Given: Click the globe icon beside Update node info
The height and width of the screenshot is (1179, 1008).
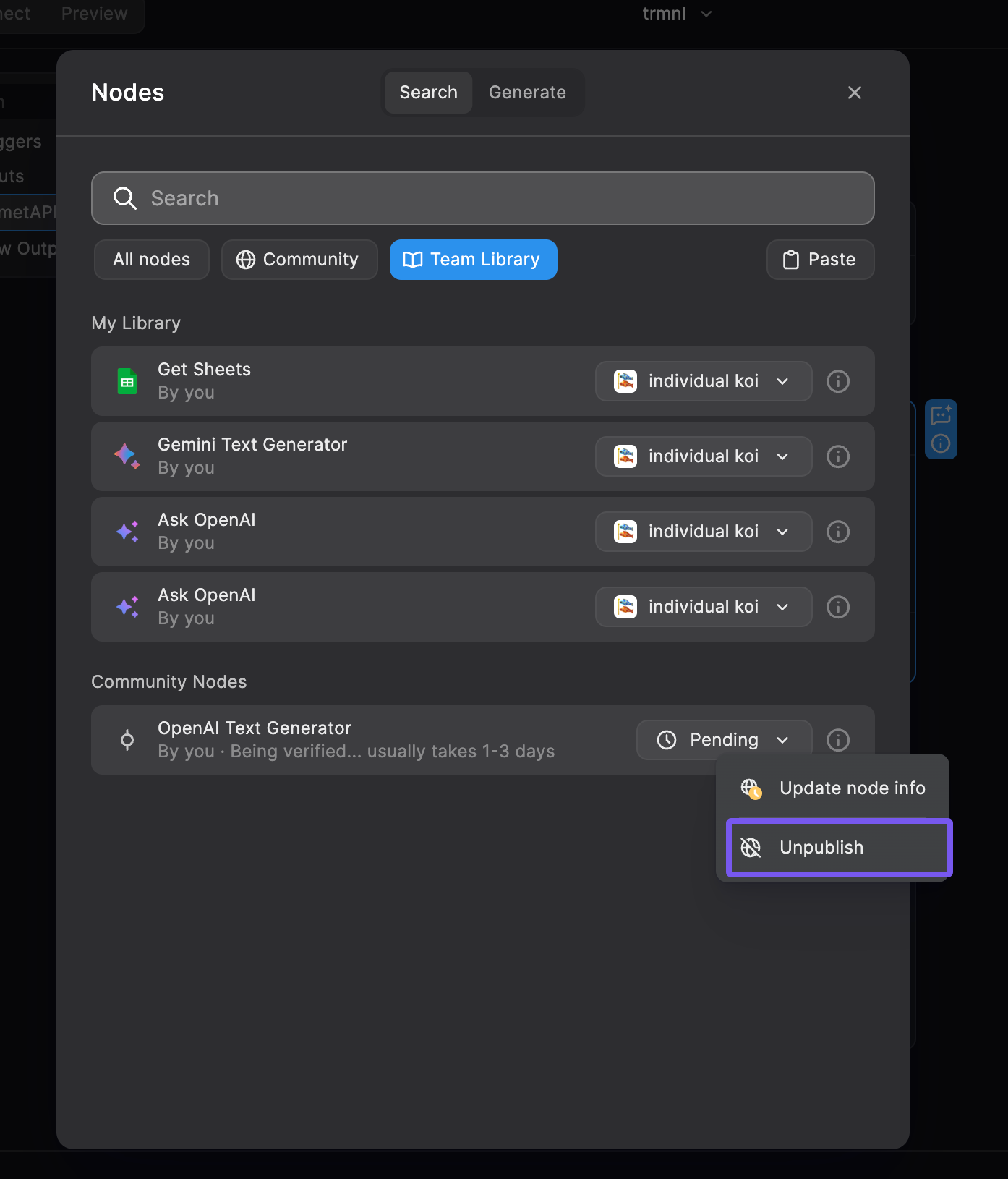Looking at the screenshot, I should [751, 788].
